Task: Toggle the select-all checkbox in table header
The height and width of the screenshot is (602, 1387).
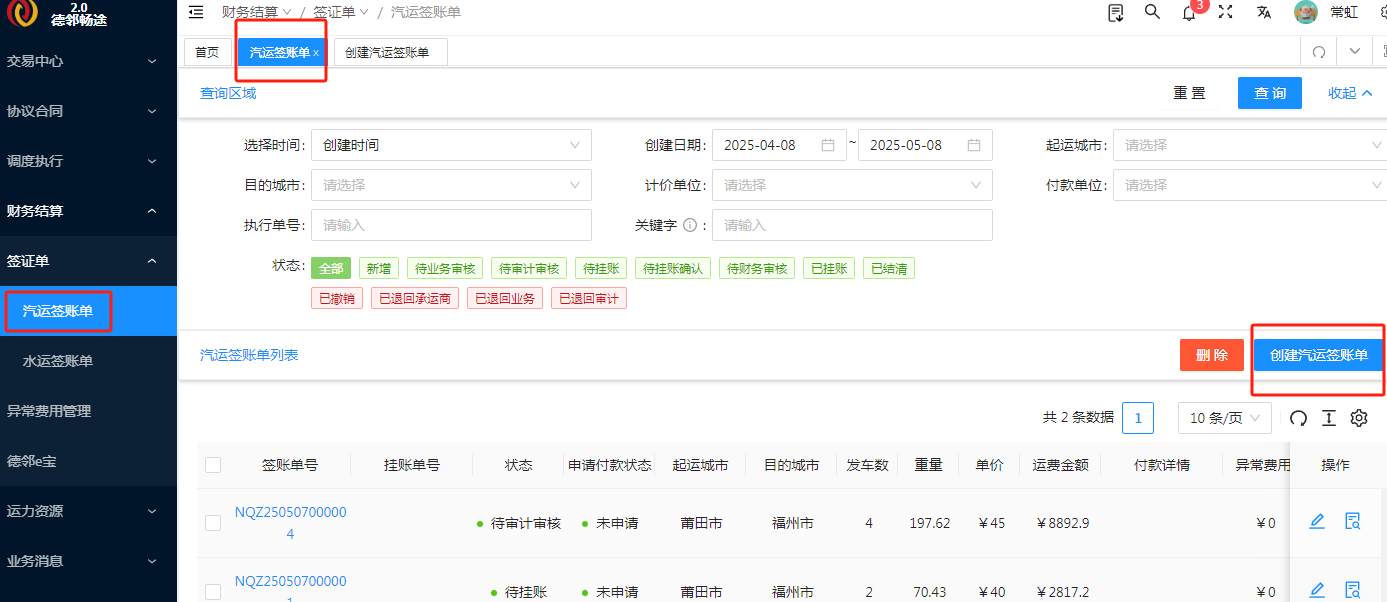Action: (x=213, y=465)
